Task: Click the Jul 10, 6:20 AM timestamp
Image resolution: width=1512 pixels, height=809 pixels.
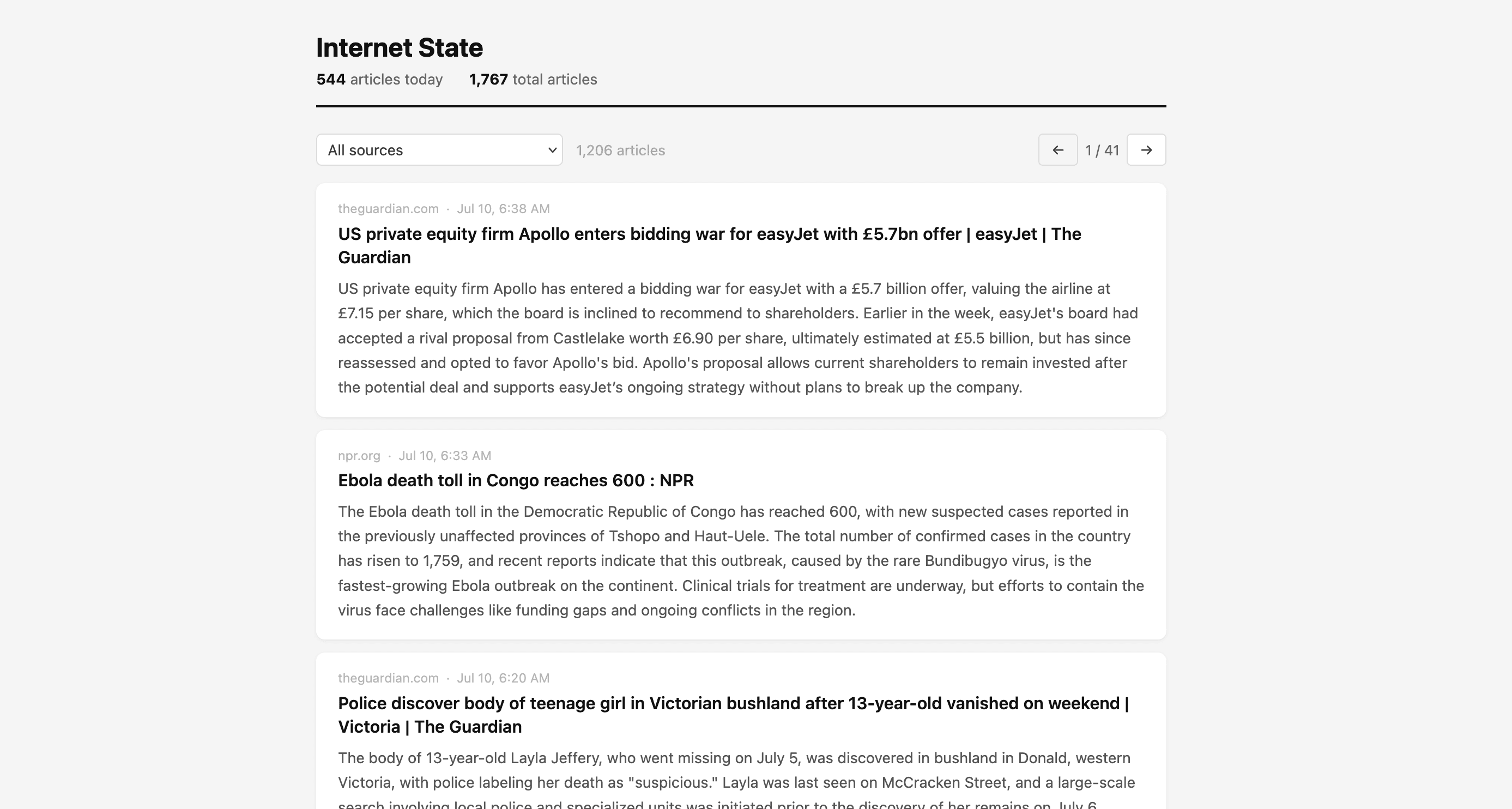Action: tap(503, 678)
